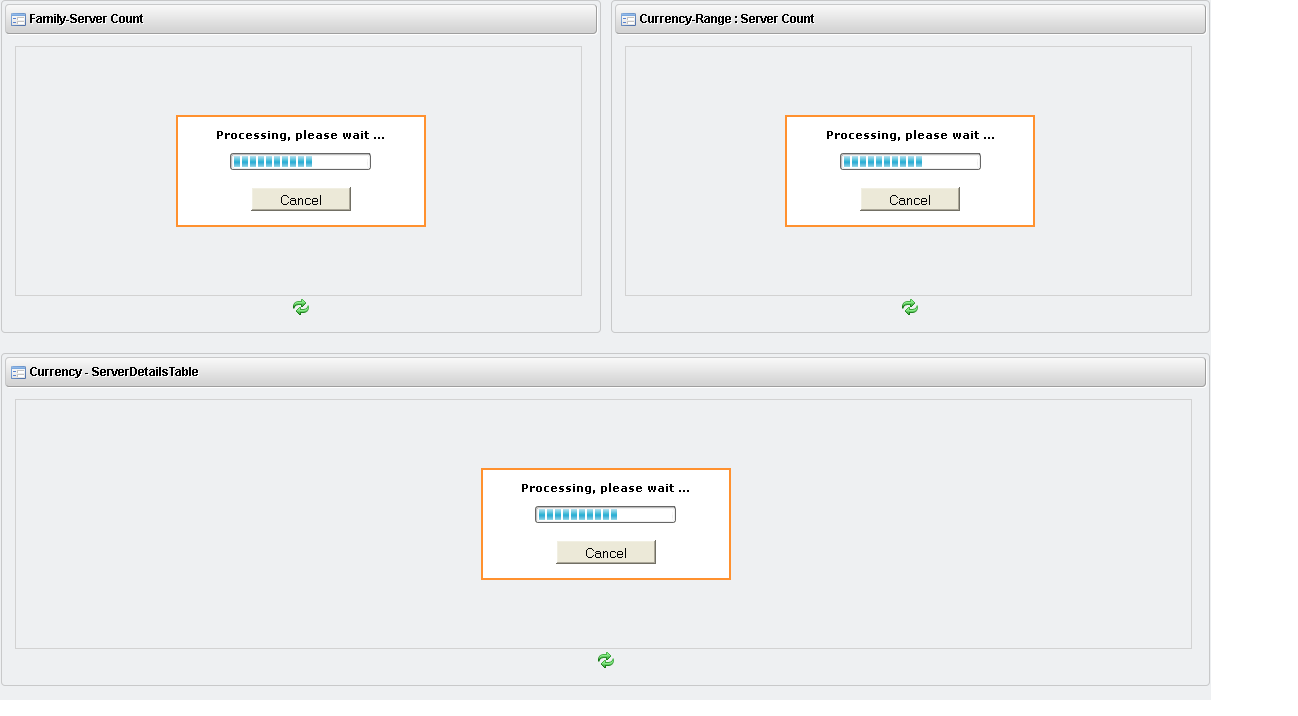
Task: Cancel processing in Currency - ServerDetailsTable panel
Action: pyautogui.click(x=606, y=553)
